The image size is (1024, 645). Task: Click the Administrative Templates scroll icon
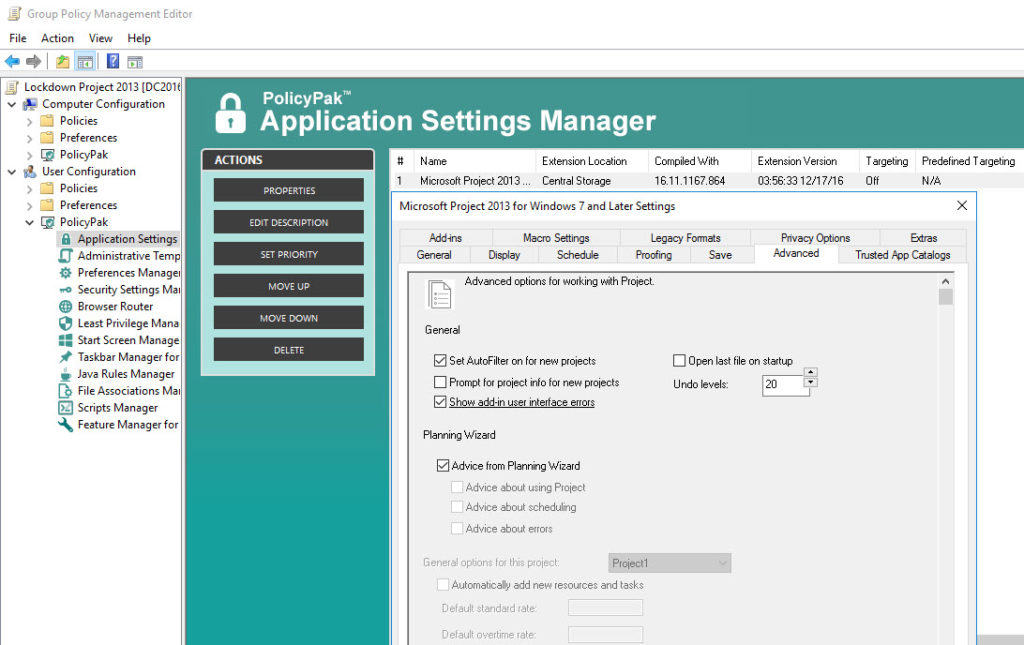[66, 256]
